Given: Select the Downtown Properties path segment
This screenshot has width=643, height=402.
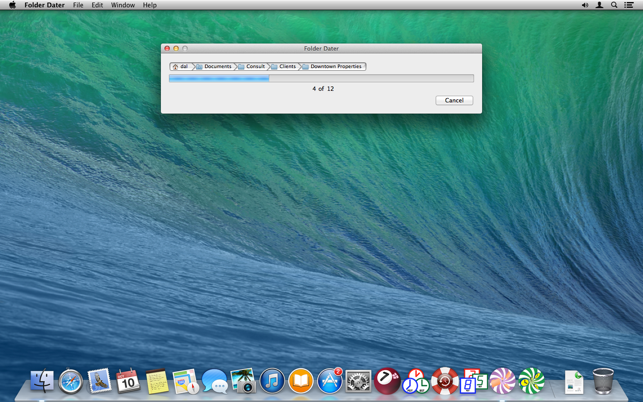Looking at the screenshot, I should pos(333,66).
